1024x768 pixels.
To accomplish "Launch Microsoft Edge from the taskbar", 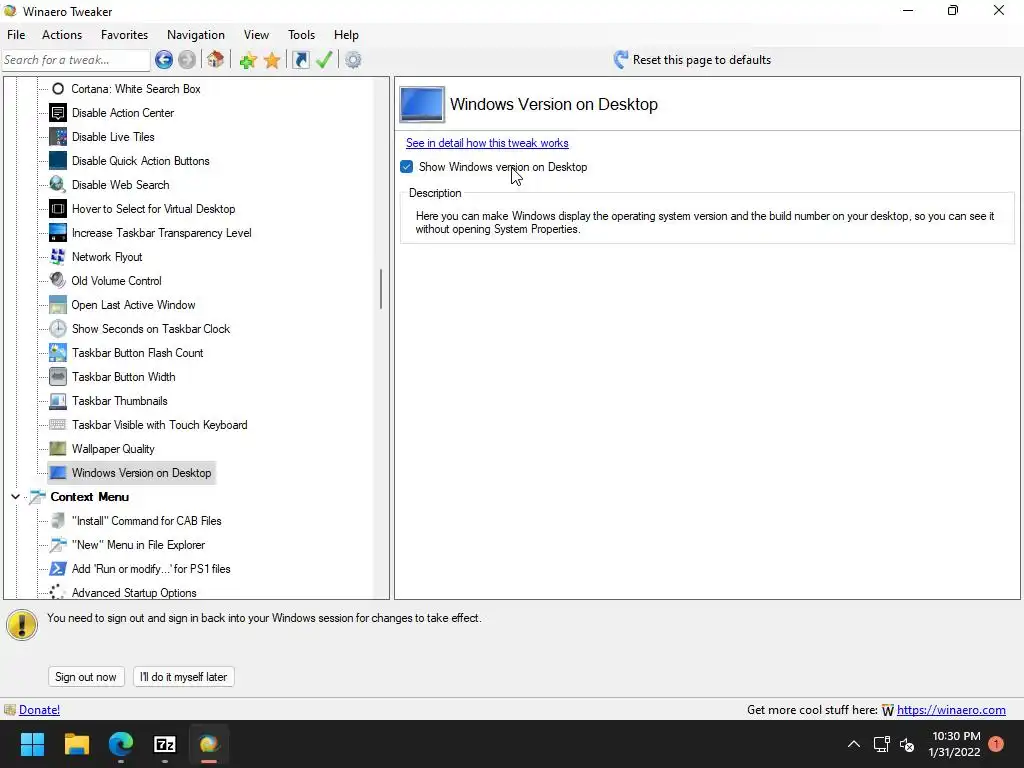I will tap(121, 744).
